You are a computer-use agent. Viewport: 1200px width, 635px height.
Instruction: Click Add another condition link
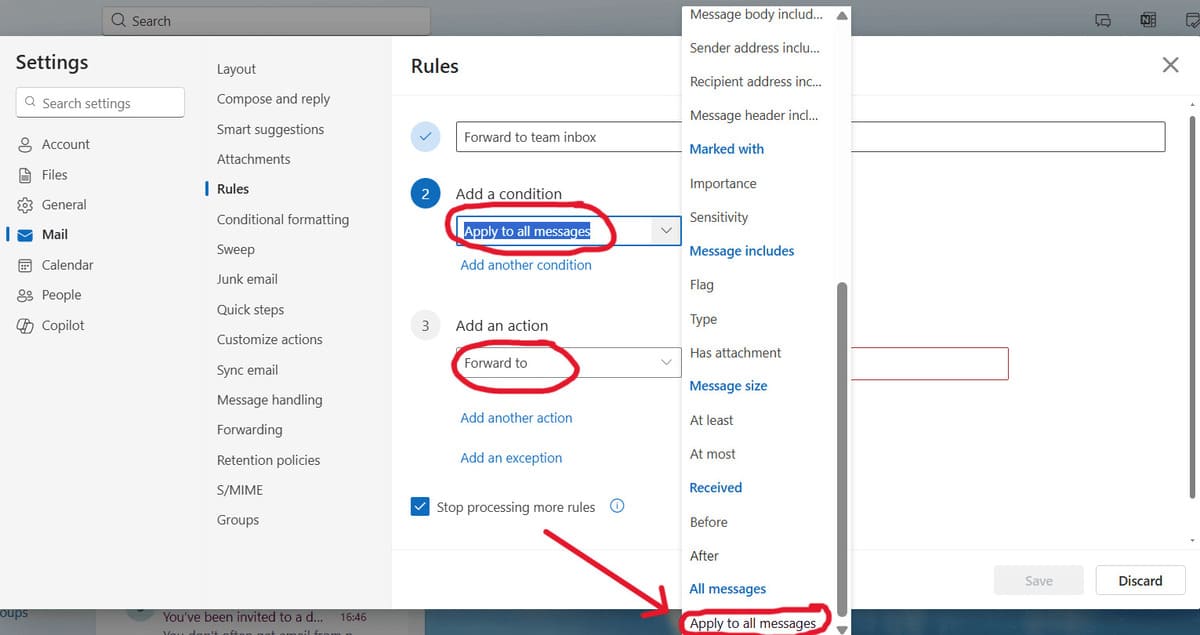point(526,265)
